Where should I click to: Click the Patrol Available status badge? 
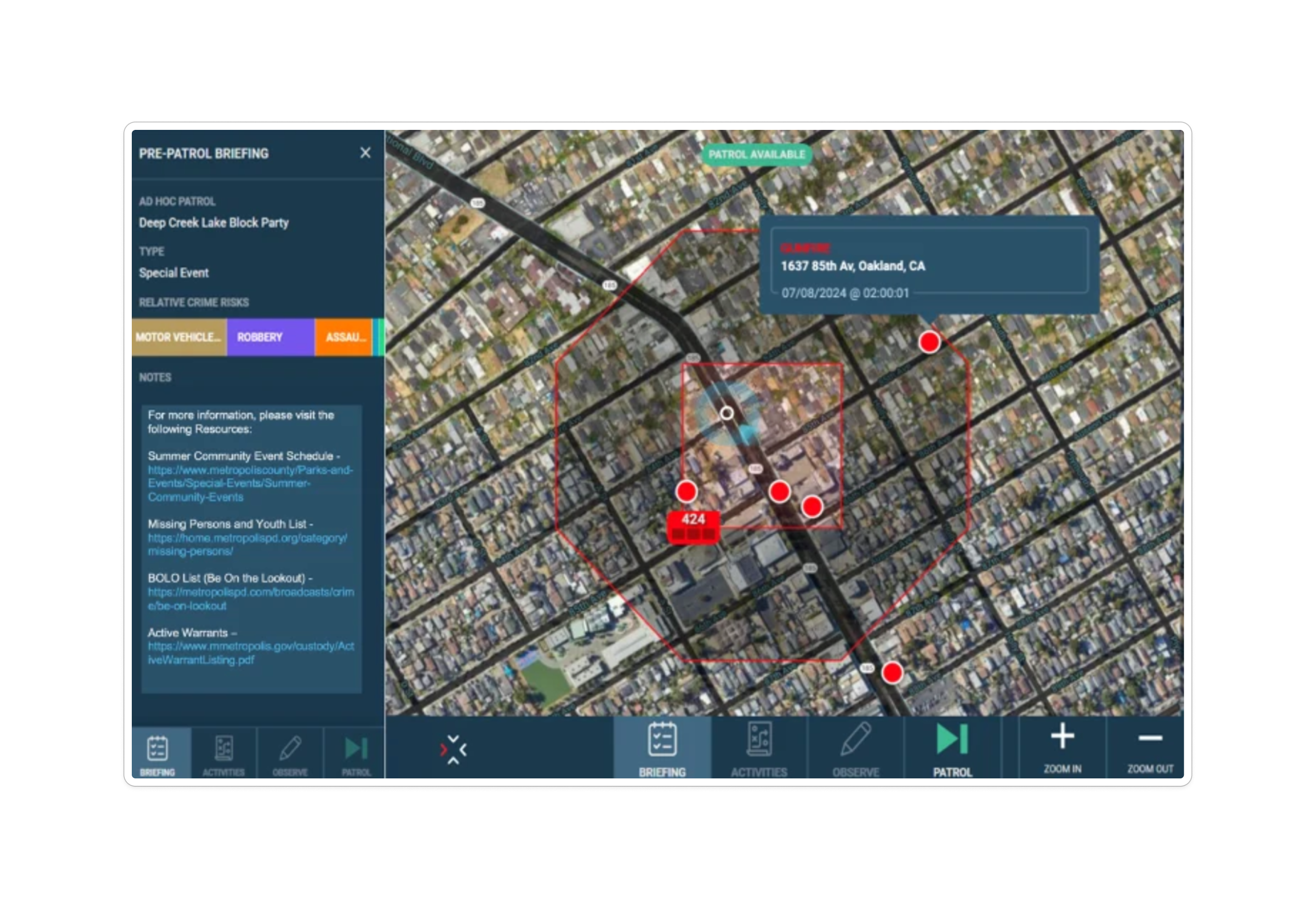756,154
